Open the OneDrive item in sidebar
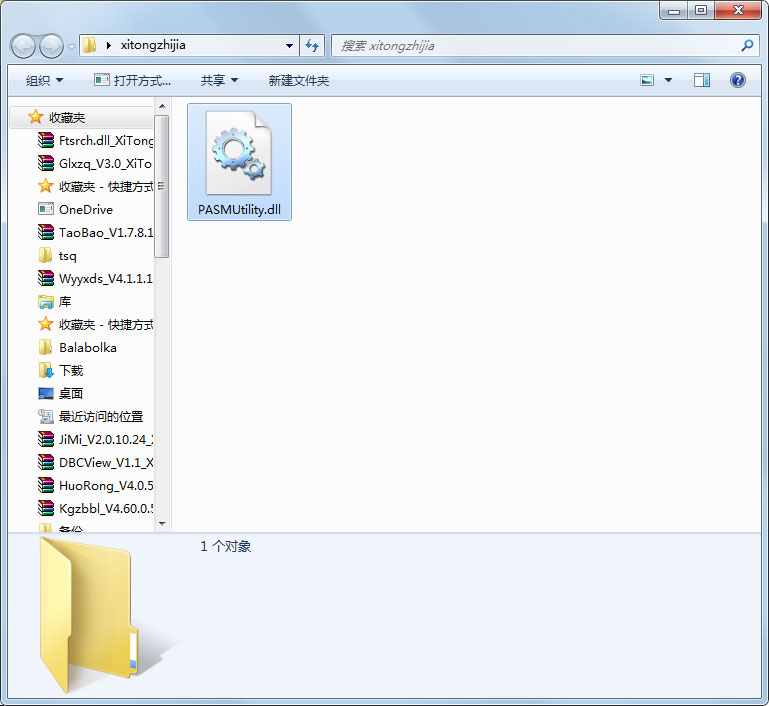This screenshot has height=706, width=769. (x=85, y=210)
